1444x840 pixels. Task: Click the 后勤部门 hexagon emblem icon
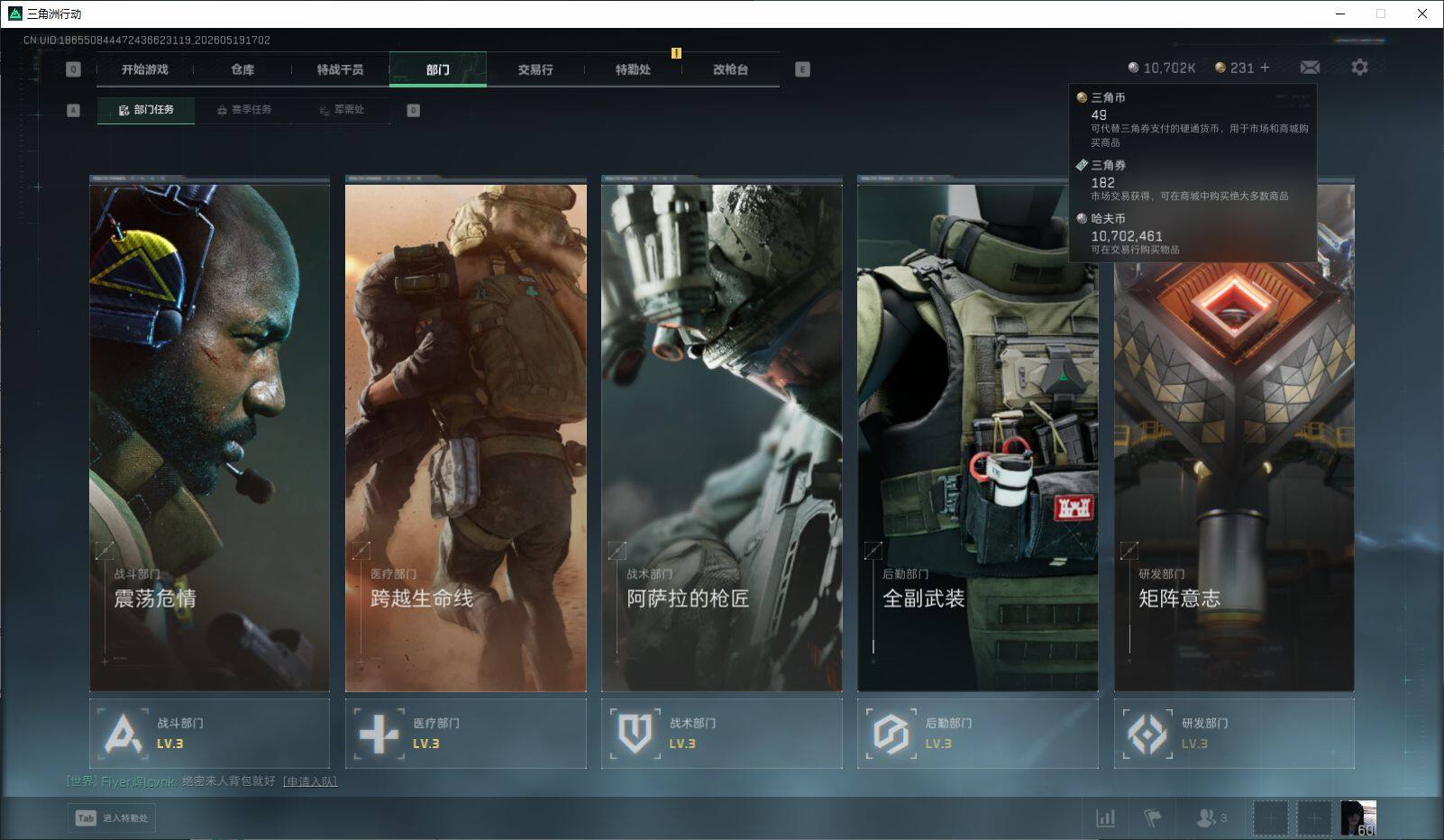tap(891, 734)
